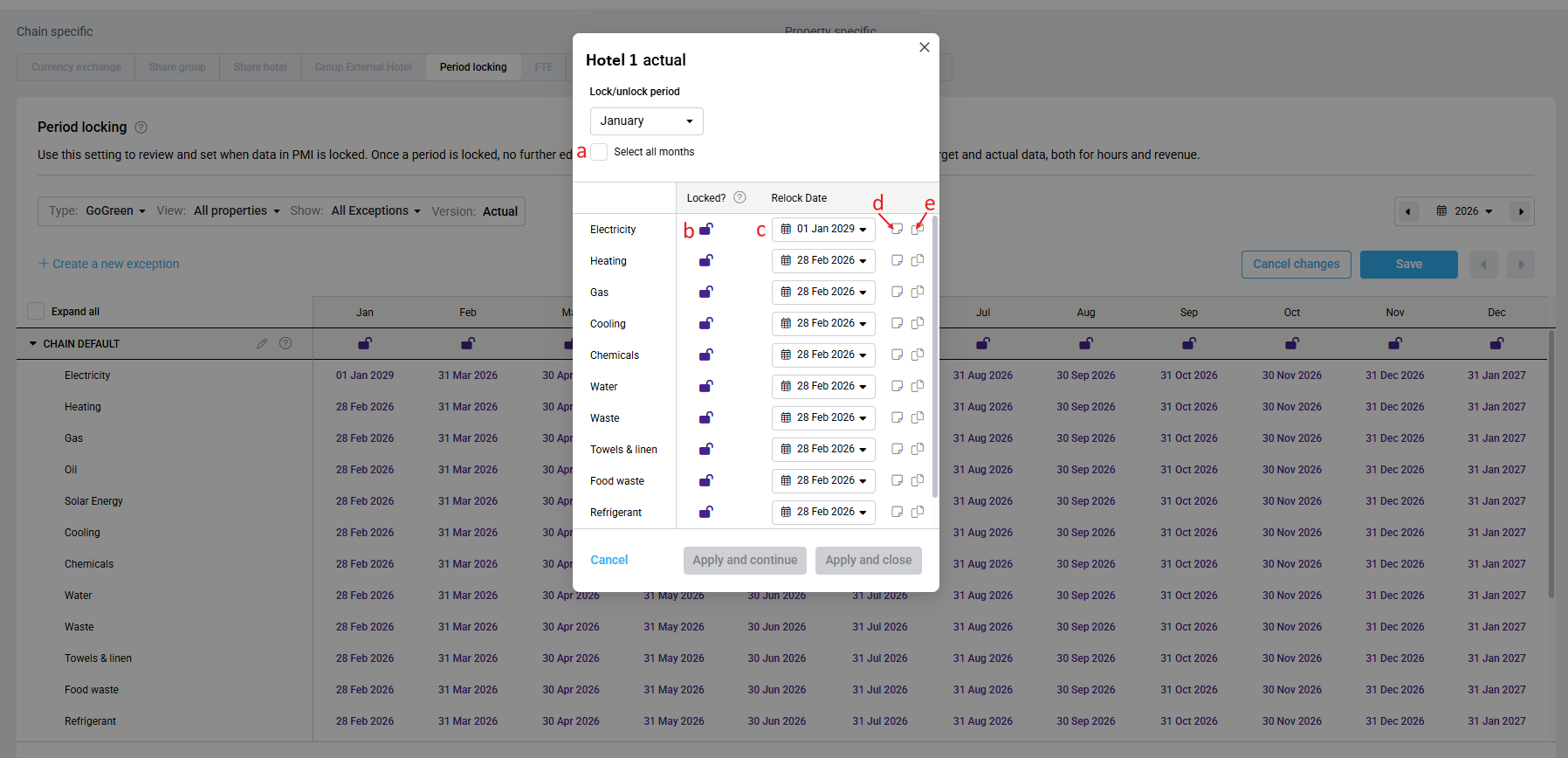
Task: Toggle the Food waste lock state
Action: 706,480
